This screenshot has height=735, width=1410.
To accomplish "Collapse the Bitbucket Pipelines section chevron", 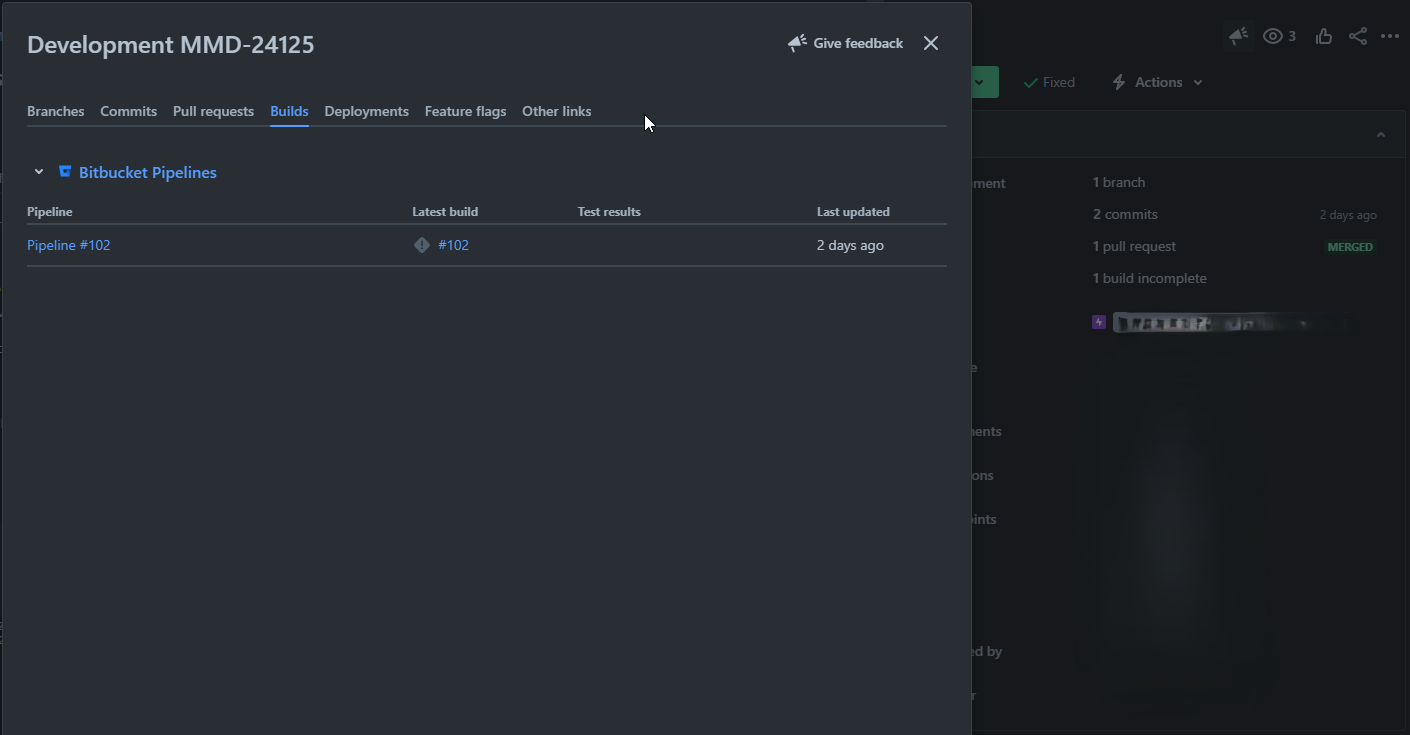I will [x=38, y=171].
